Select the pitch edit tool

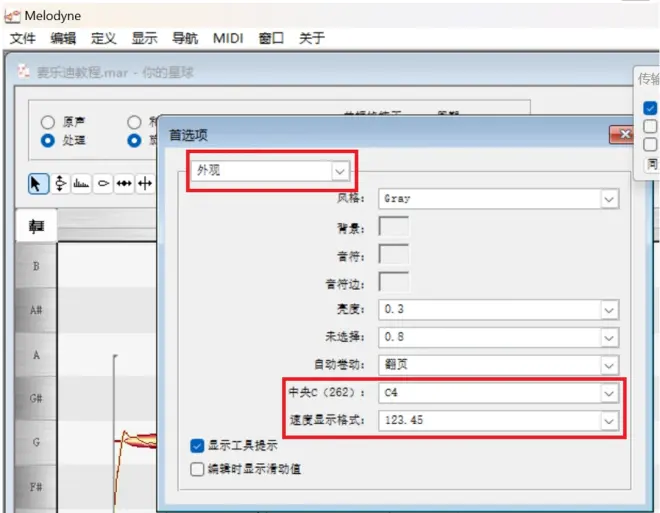[x=60, y=184]
